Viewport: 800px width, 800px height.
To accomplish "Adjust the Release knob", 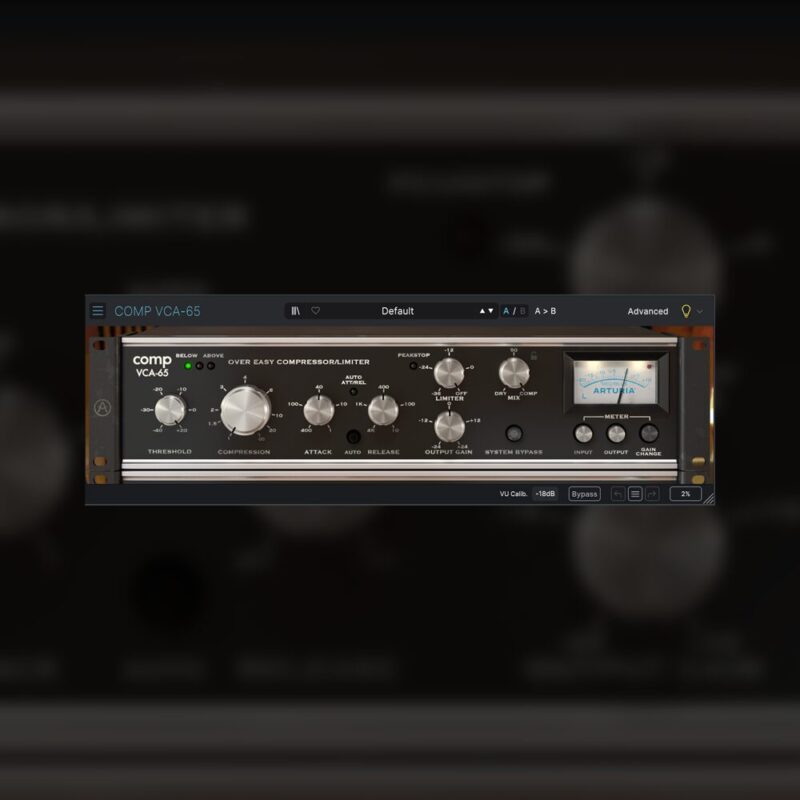I will tap(383, 410).
